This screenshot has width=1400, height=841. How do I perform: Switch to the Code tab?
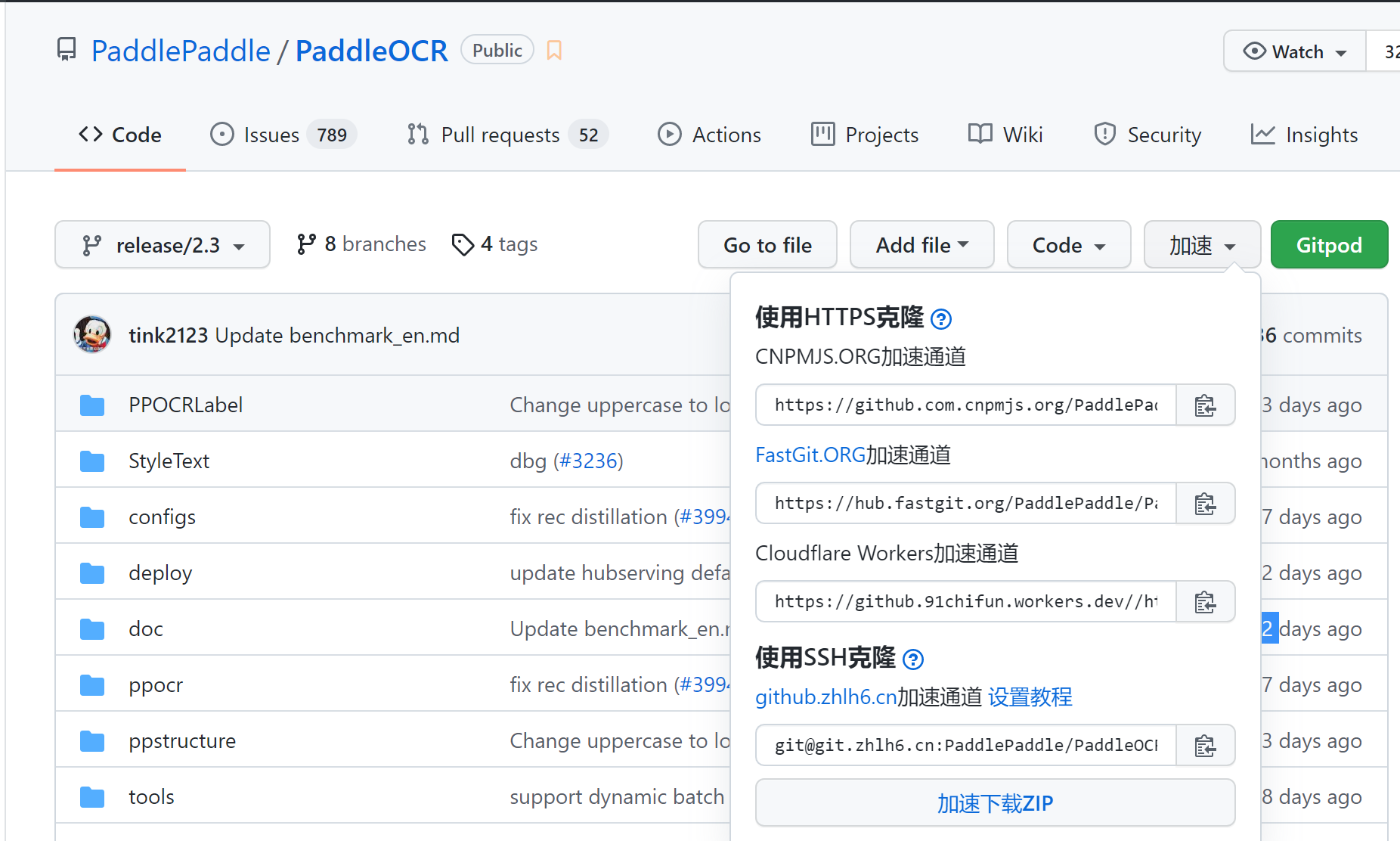(120, 135)
